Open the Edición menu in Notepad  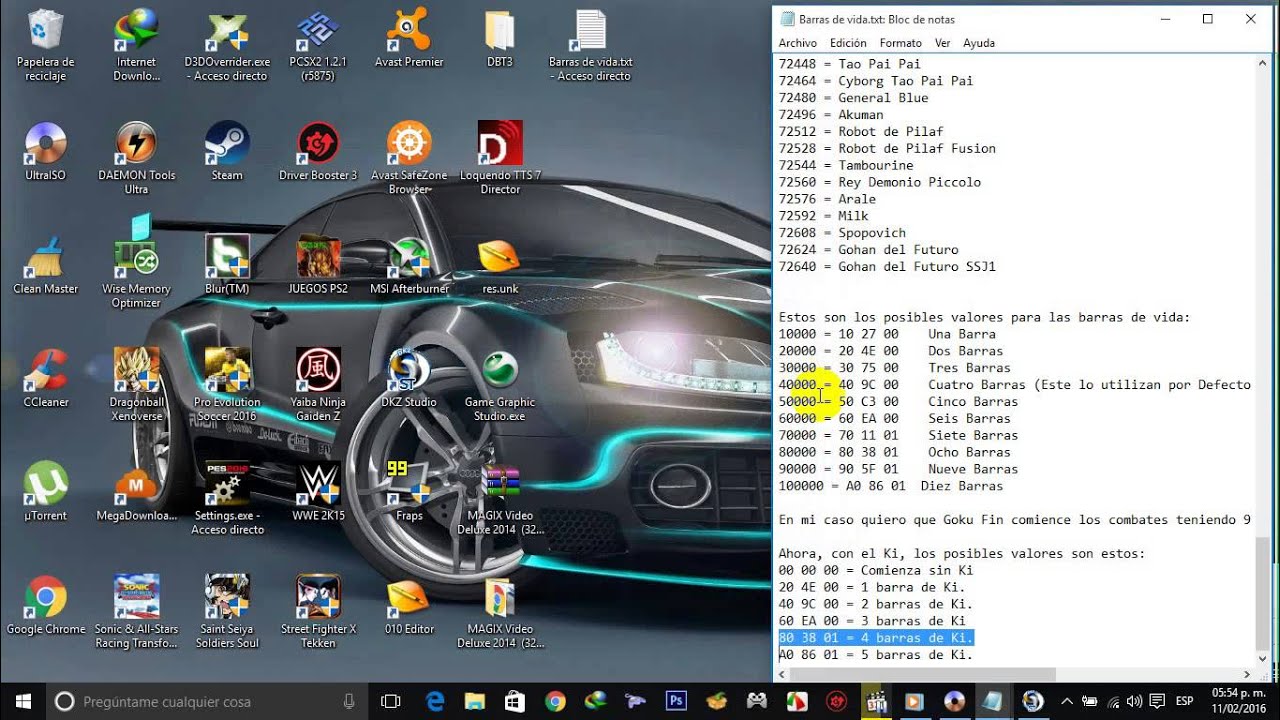(848, 43)
